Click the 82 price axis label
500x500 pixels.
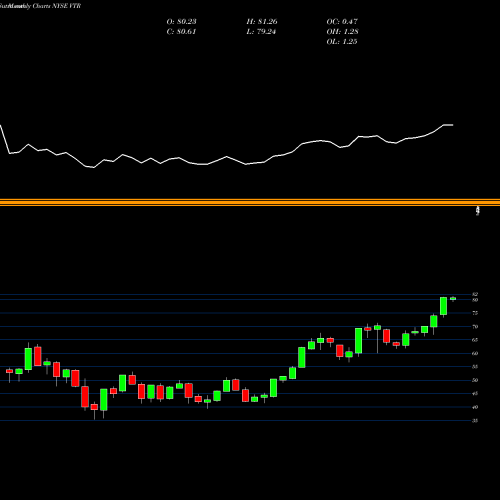475,294
